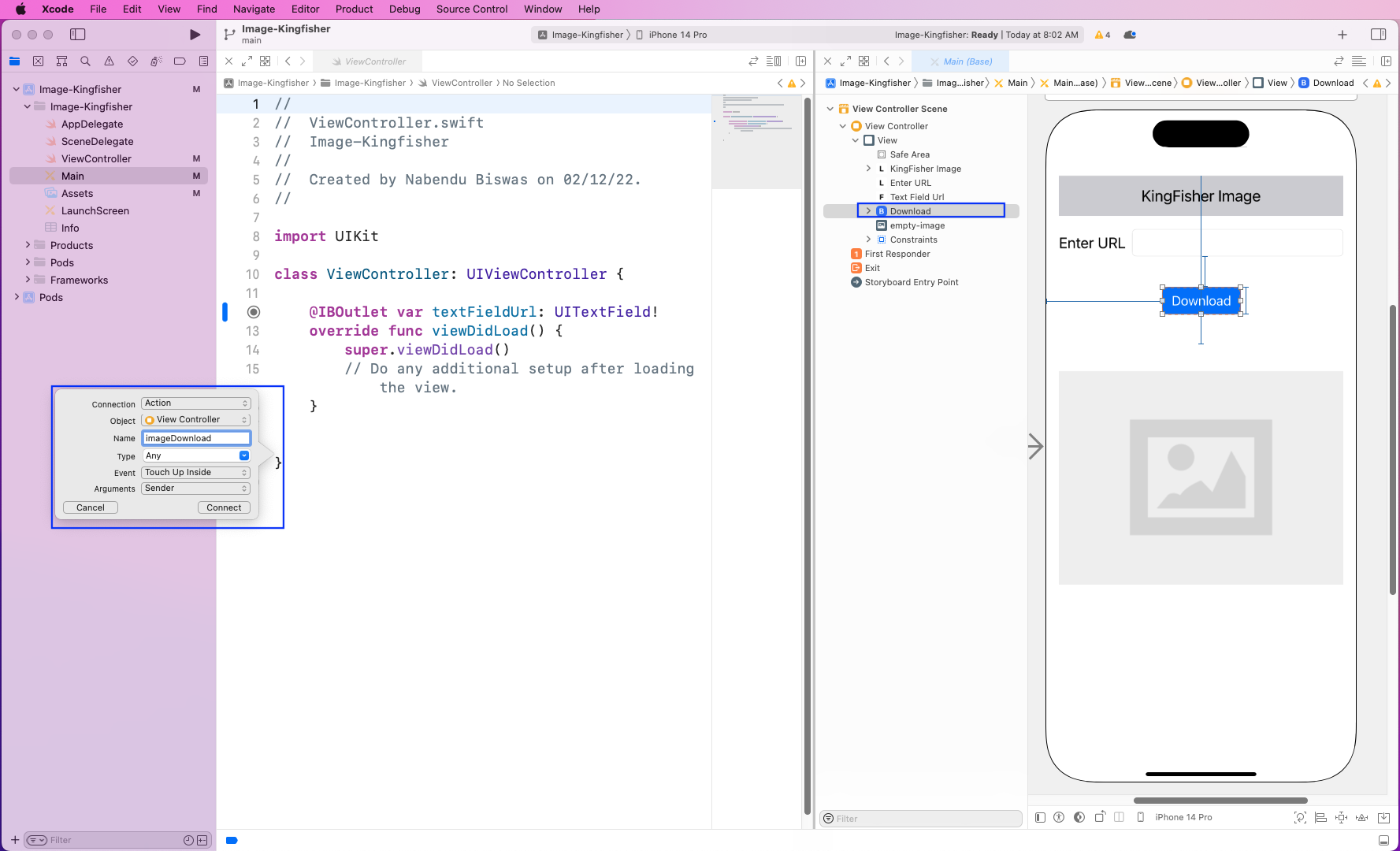Open the Symbol navigator tab
The height and width of the screenshot is (851, 1400).
[x=61, y=61]
